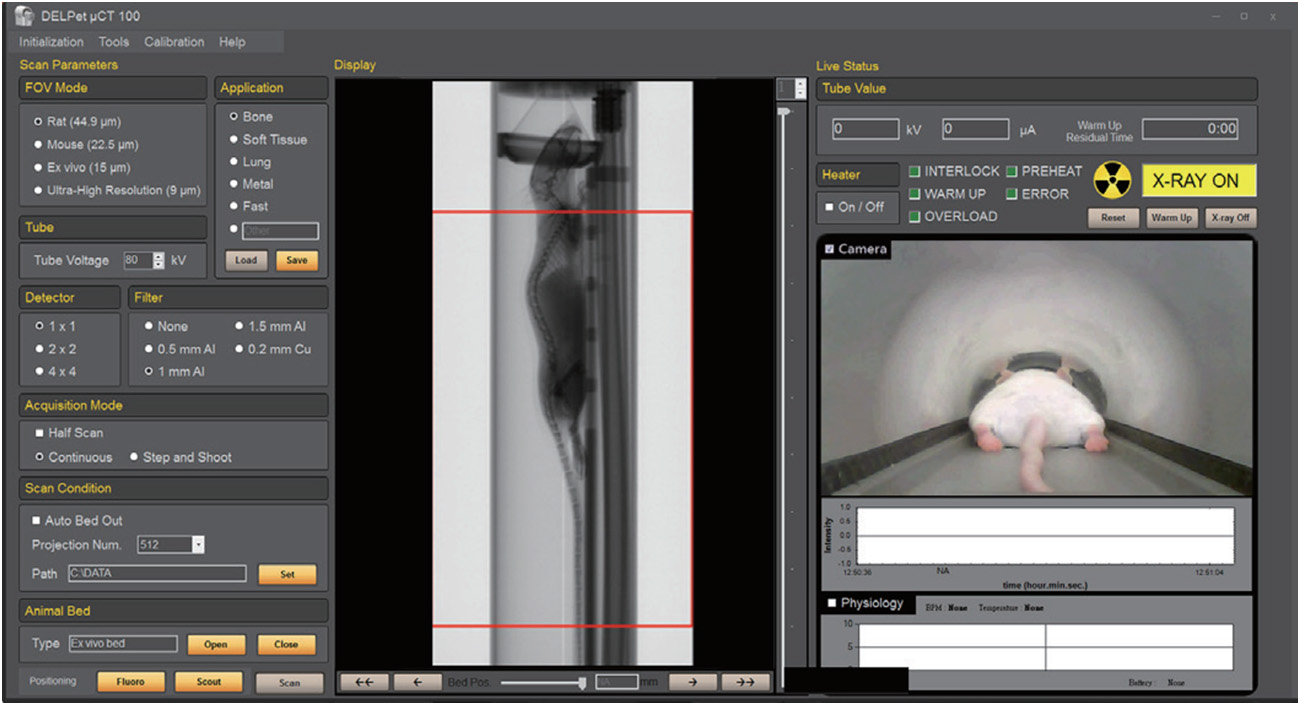This screenshot has width=1300, height=705.
Task: Step bed back with single left arrow
Action: coord(418,682)
